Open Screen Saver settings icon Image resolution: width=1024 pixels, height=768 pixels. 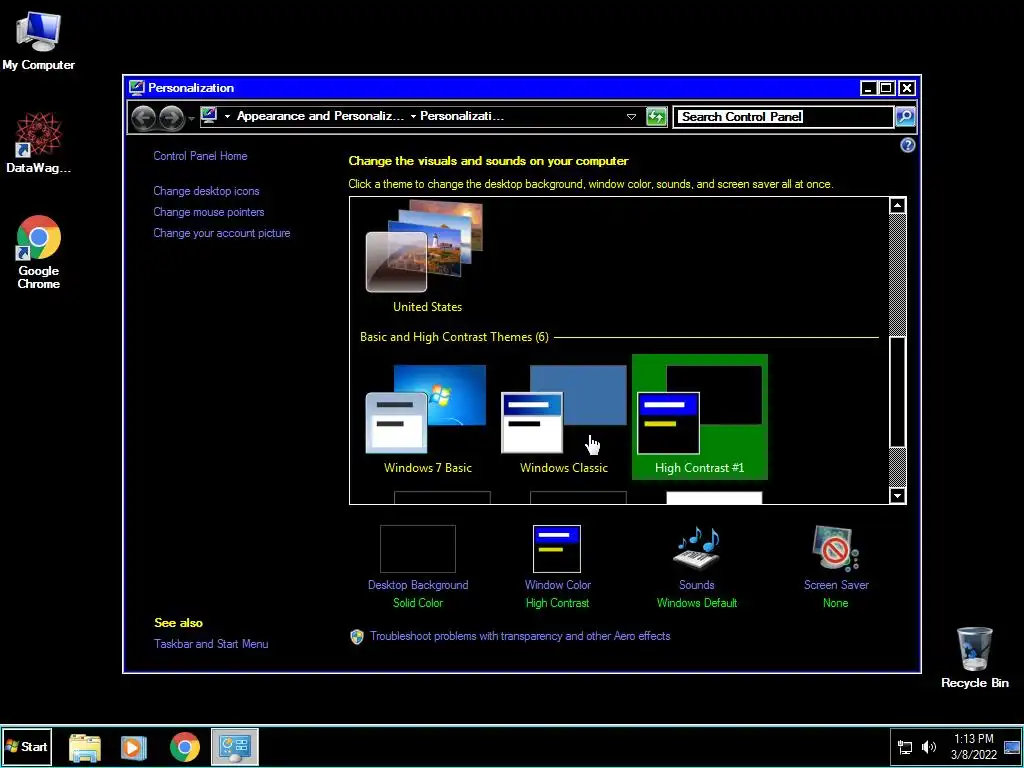836,549
